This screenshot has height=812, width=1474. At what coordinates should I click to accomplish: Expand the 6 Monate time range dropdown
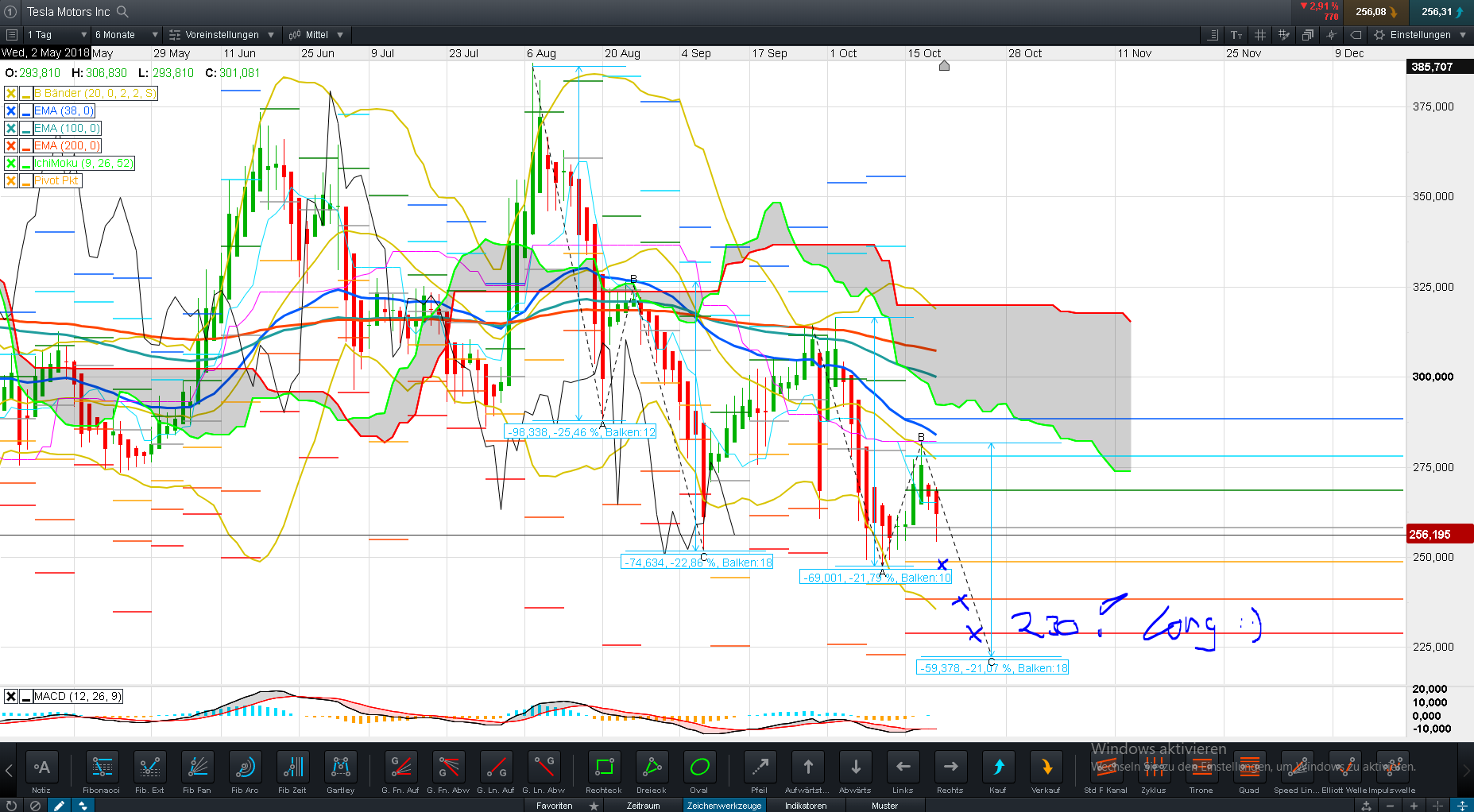126,35
